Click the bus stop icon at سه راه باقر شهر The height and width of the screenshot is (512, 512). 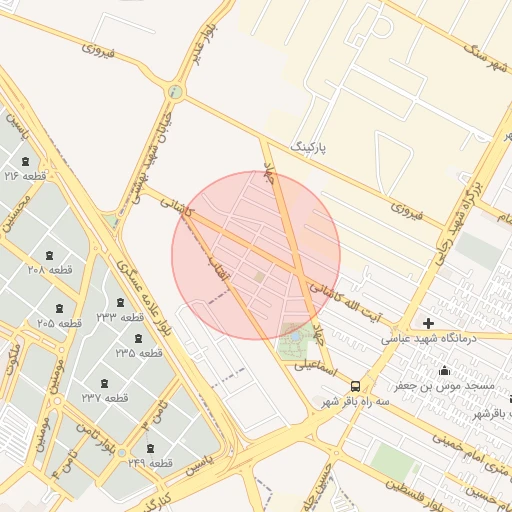coord(355,386)
